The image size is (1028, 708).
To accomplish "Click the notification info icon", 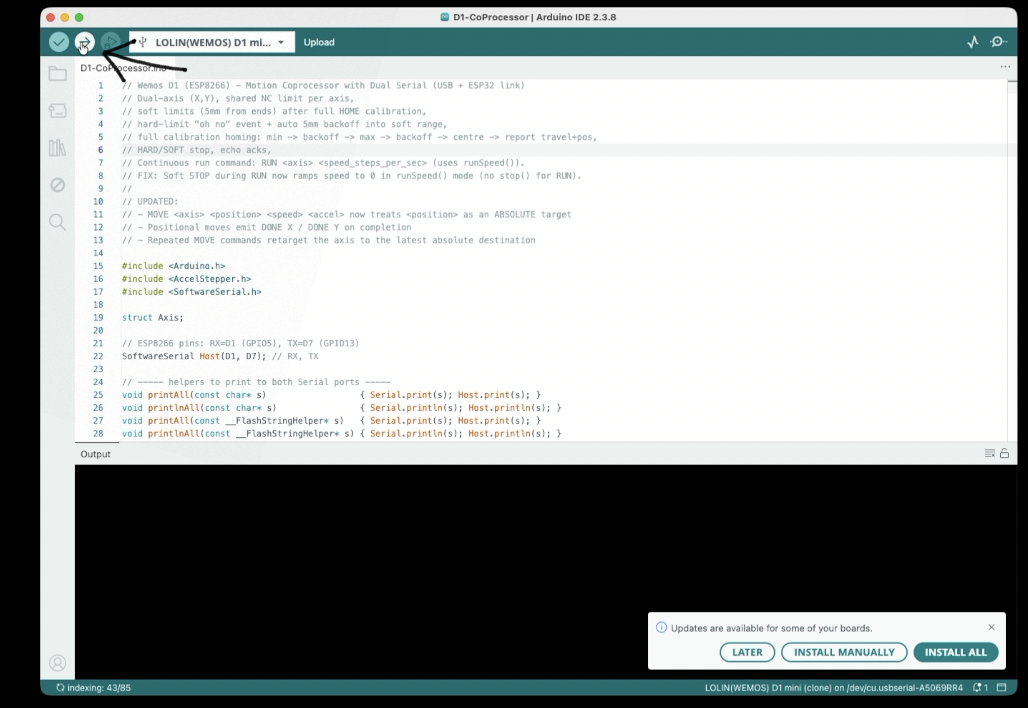I will 662,627.
